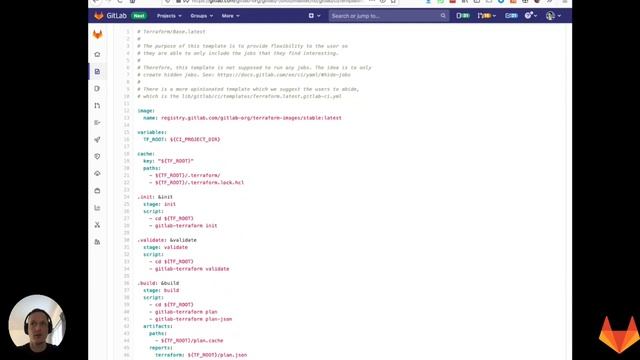The height and width of the screenshot is (360, 640).
Task: Click the '# Terraform/Base.latest' comment line
Action: tap(171, 31)
